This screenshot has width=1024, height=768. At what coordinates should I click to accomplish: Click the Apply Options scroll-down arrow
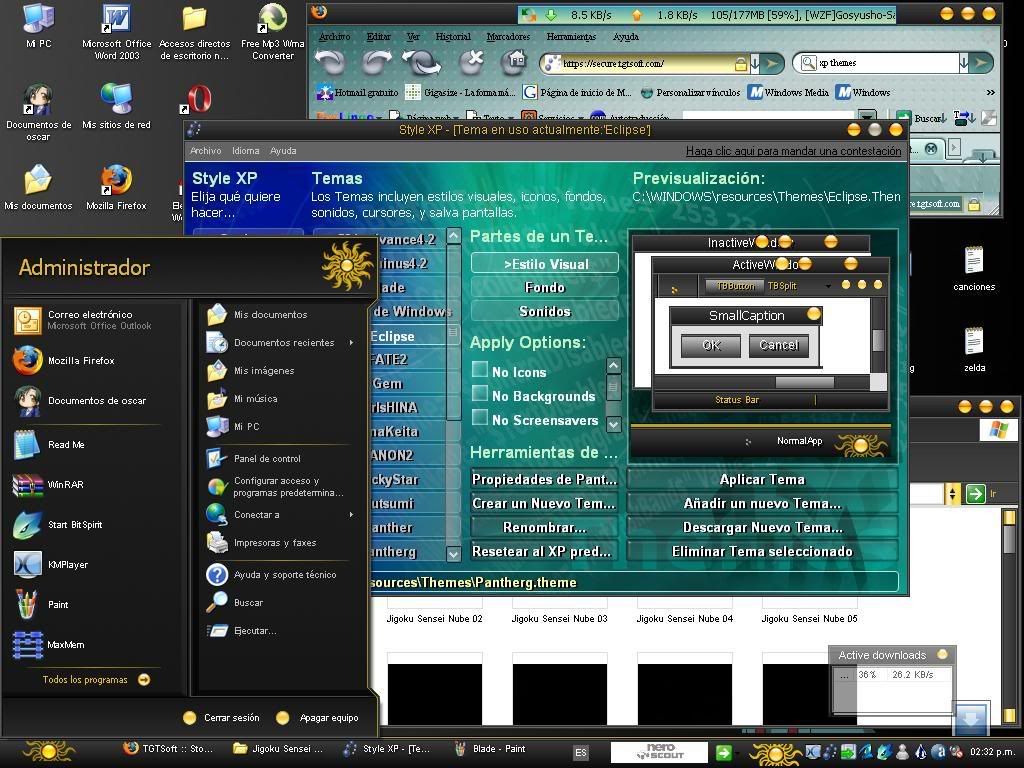(614, 424)
